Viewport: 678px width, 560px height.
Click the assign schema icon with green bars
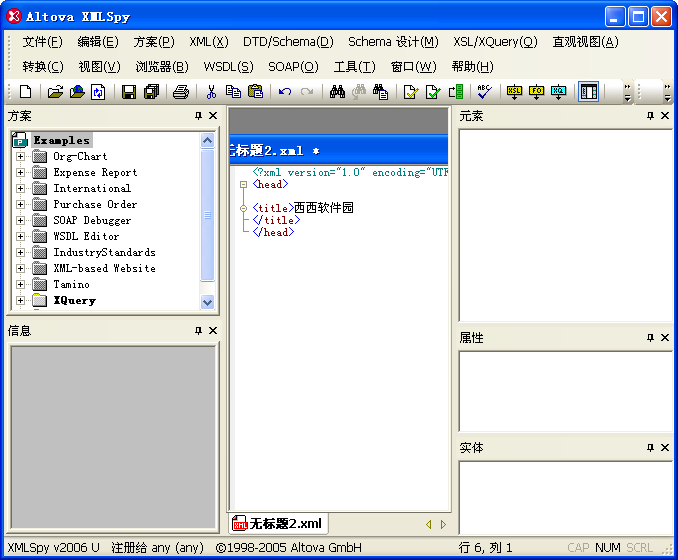pos(456,92)
